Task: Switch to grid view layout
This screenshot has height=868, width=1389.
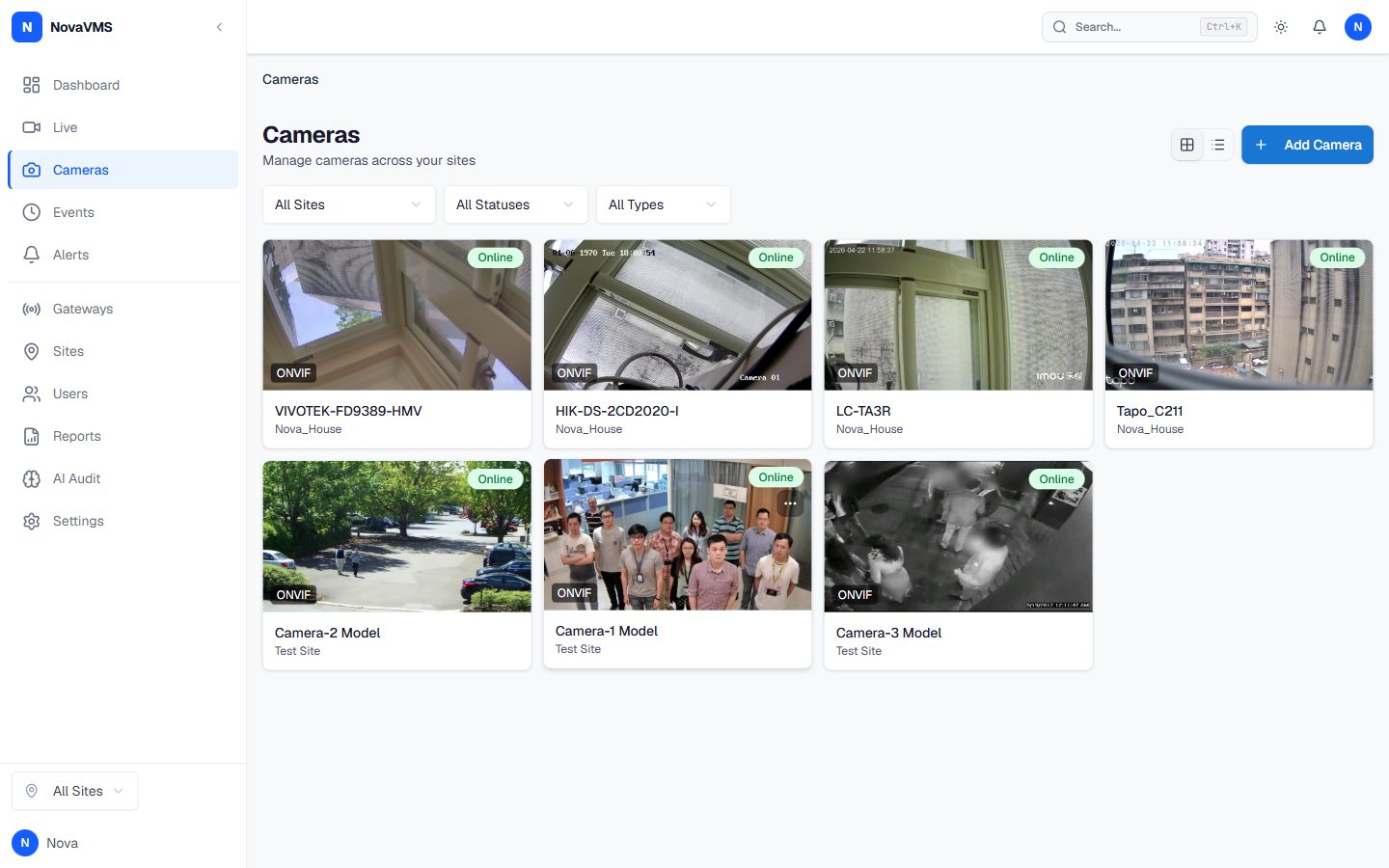Action: click(x=1187, y=145)
